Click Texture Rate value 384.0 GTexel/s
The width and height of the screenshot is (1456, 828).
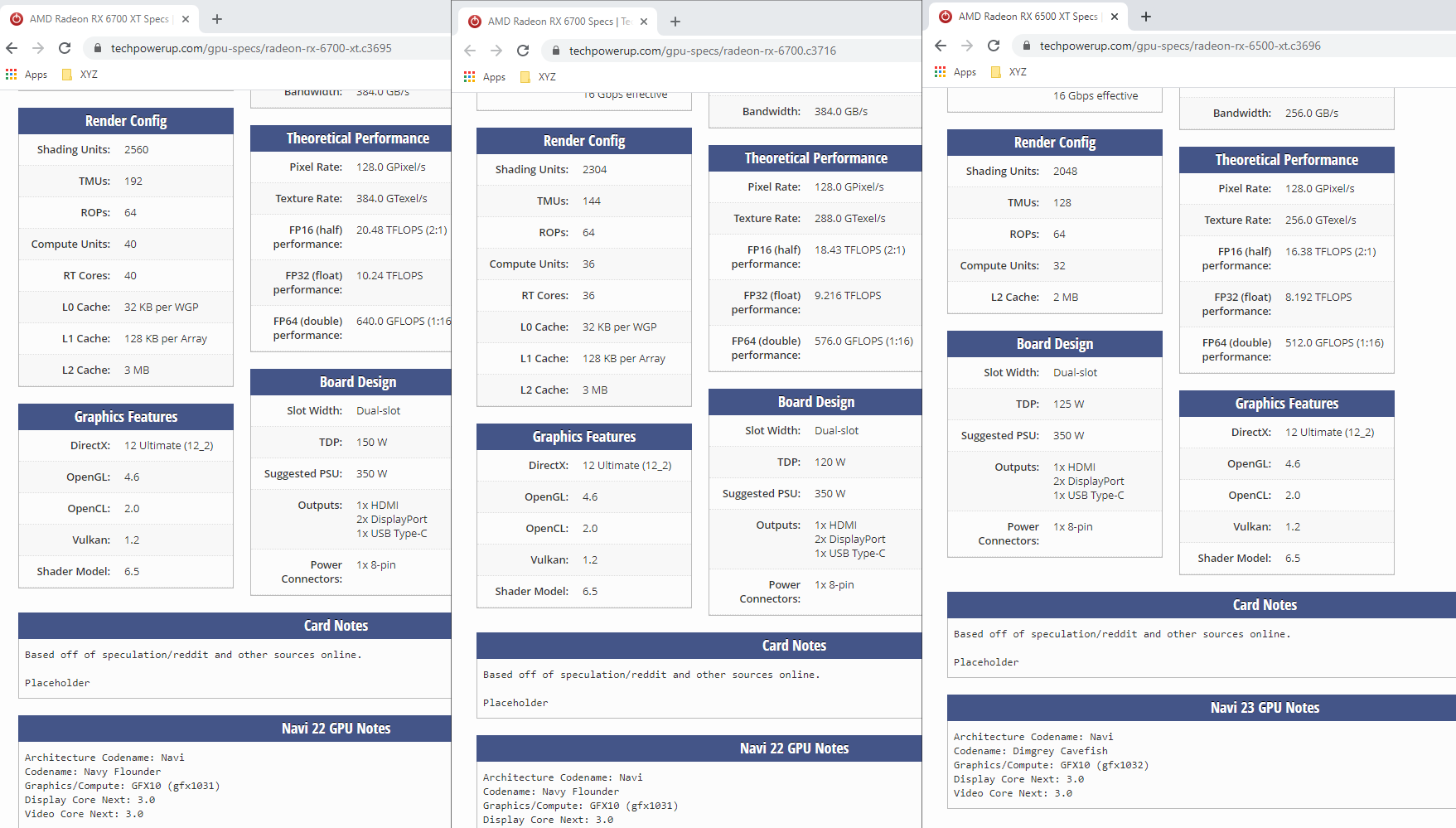[392, 199]
